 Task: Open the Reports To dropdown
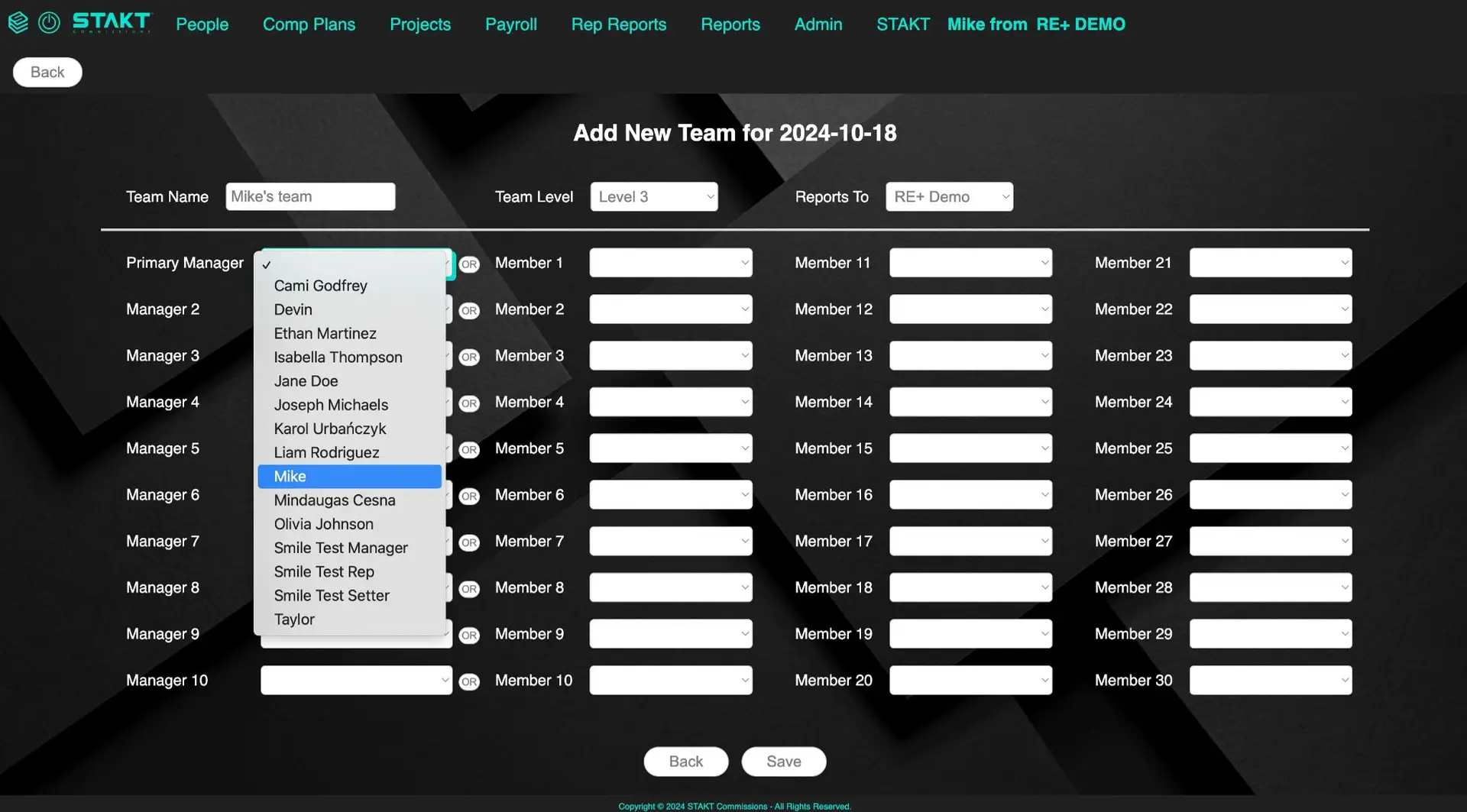tap(949, 196)
